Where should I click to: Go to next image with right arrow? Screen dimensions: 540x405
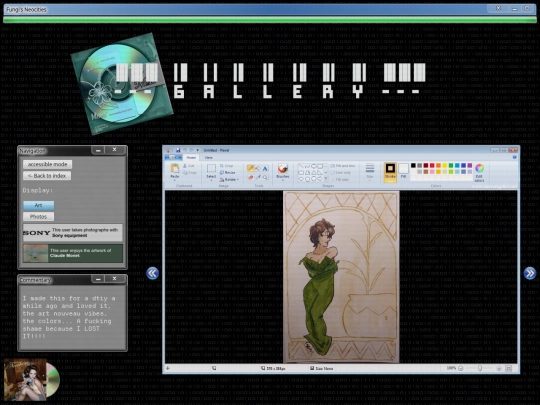click(530, 273)
